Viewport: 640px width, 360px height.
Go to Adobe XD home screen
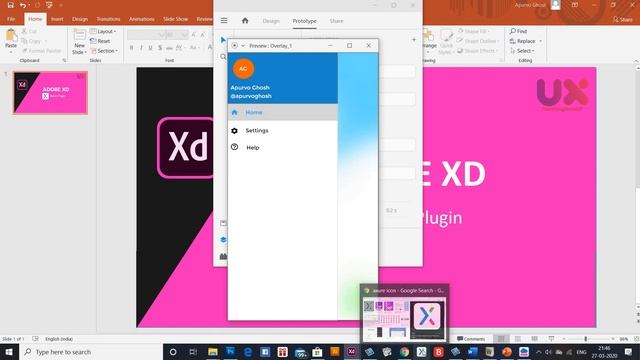tap(245, 20)
